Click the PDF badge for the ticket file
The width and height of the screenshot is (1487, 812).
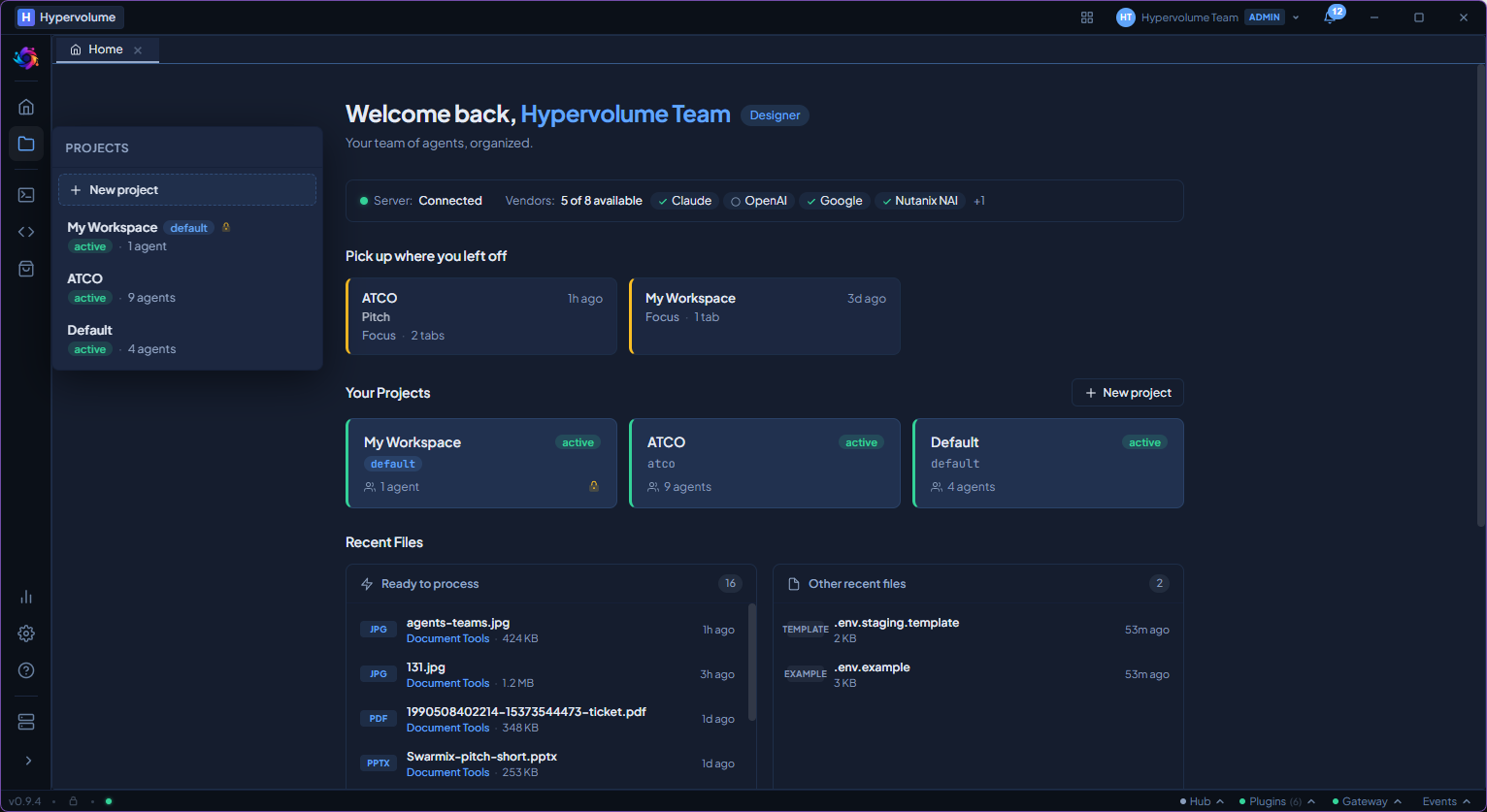pos(379,719)
